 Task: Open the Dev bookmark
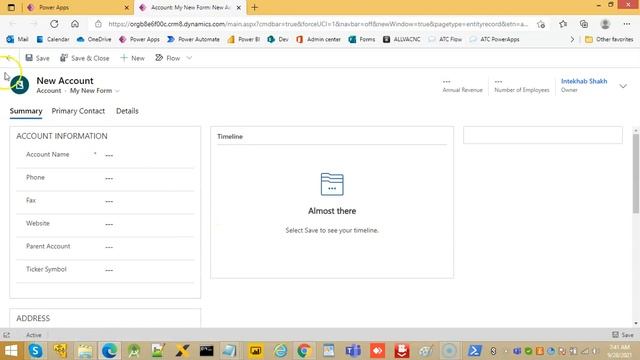(278, 40)
